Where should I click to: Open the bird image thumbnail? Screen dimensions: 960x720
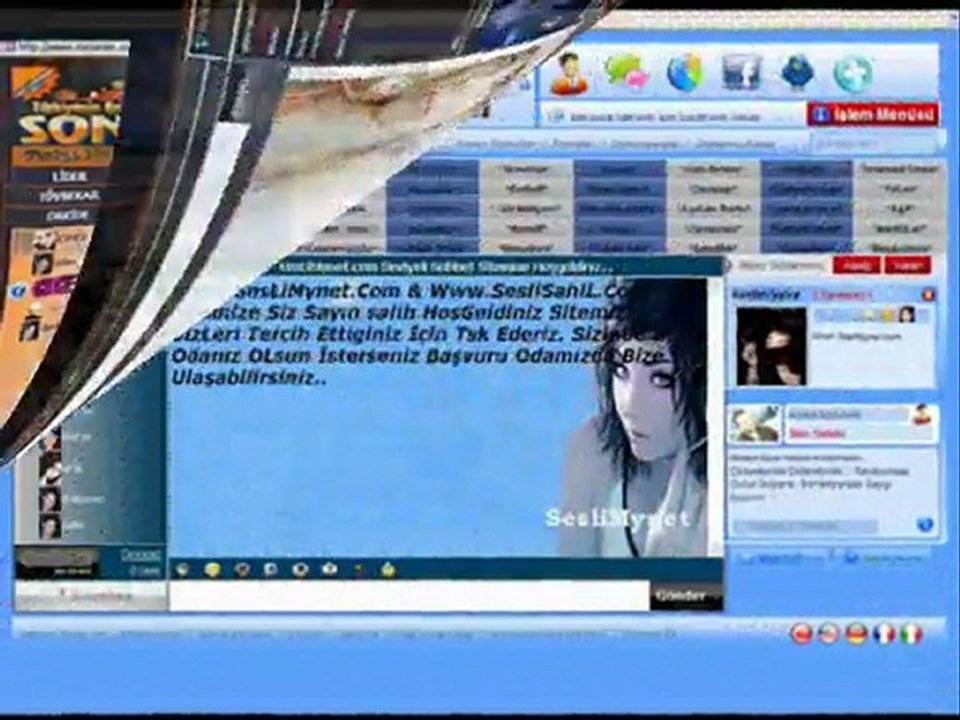pos(754,424)
